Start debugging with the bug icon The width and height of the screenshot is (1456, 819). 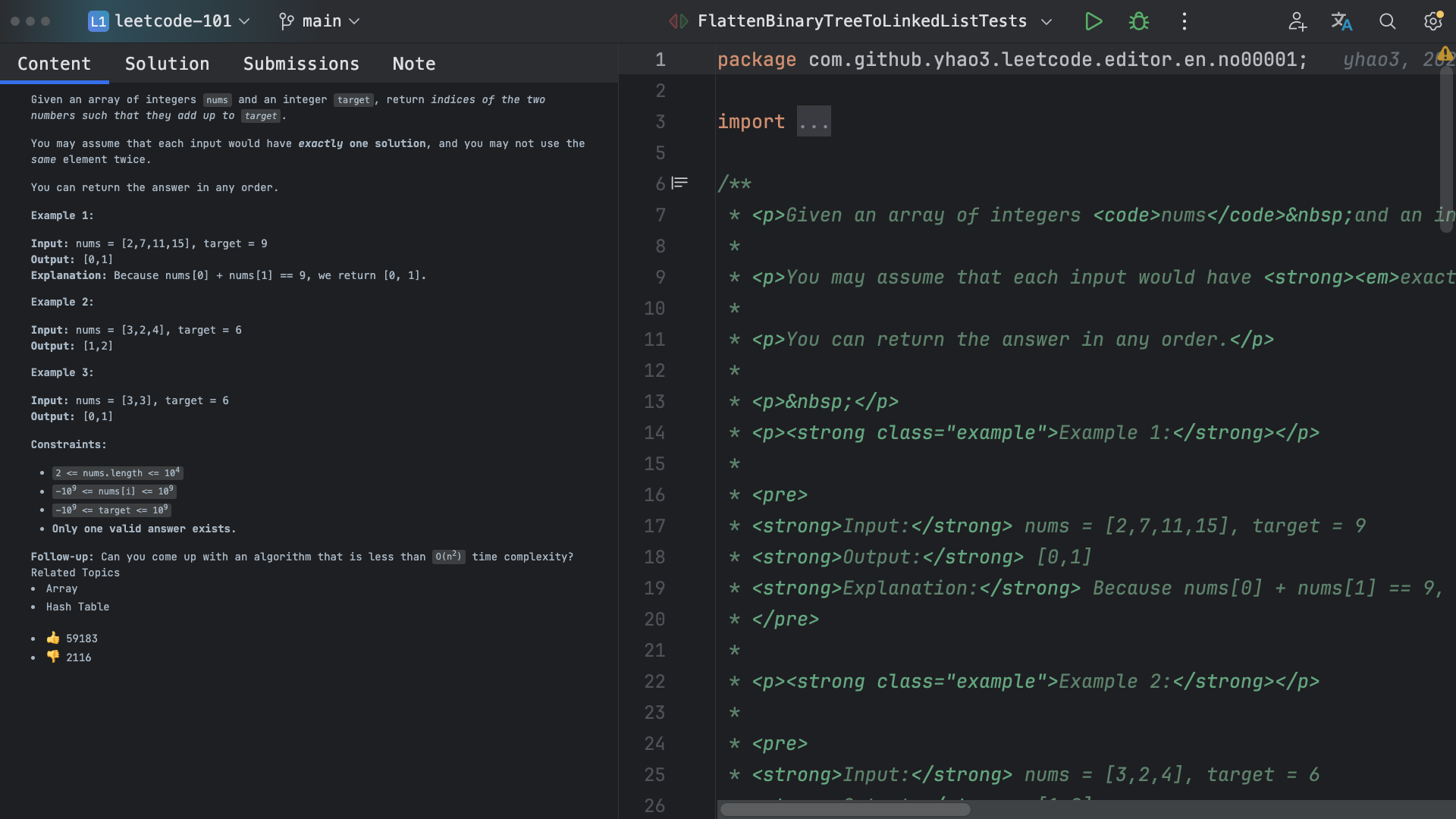point(1138,21)
